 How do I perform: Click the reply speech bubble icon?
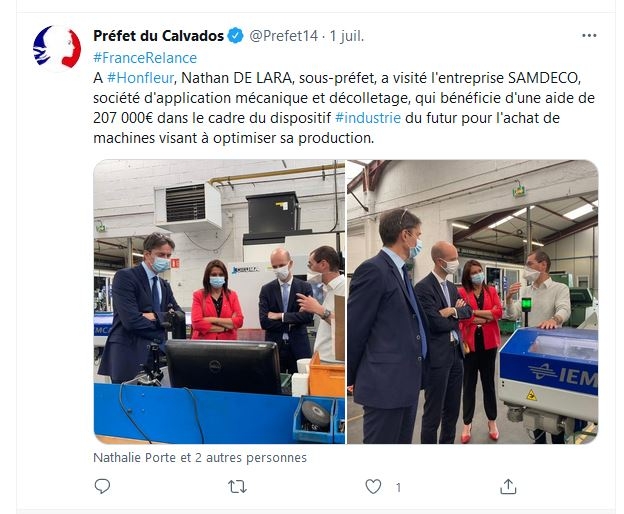[x=102, y=486]
